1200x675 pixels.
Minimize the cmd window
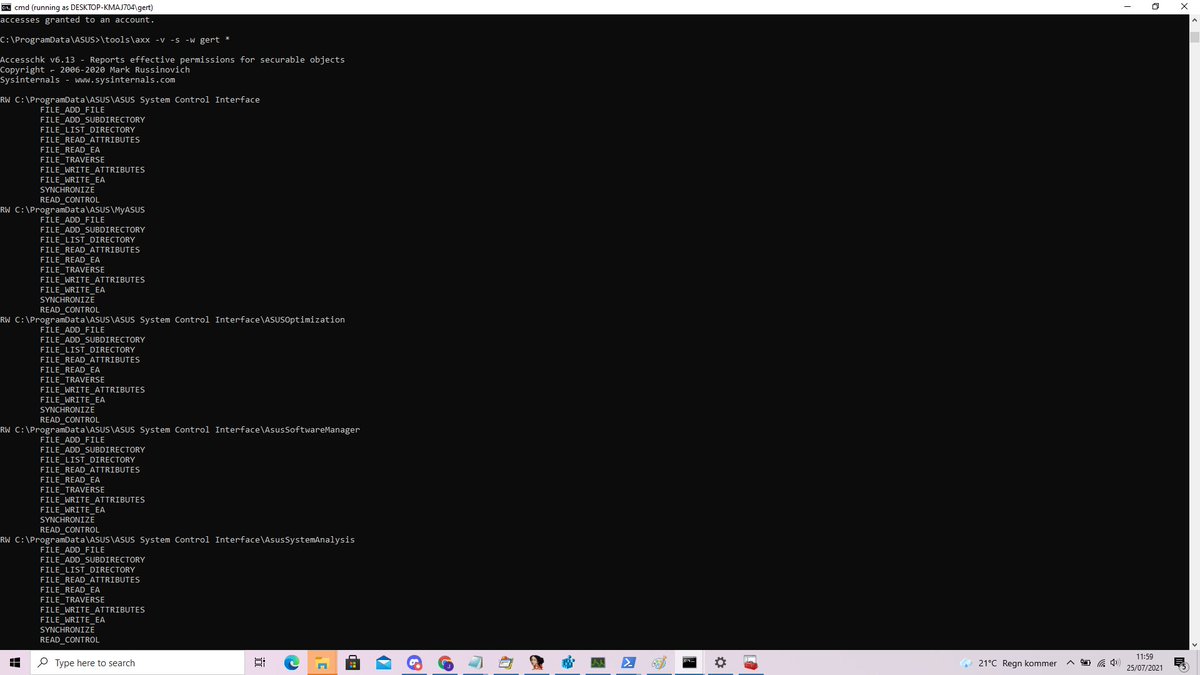coord(1127,6)
